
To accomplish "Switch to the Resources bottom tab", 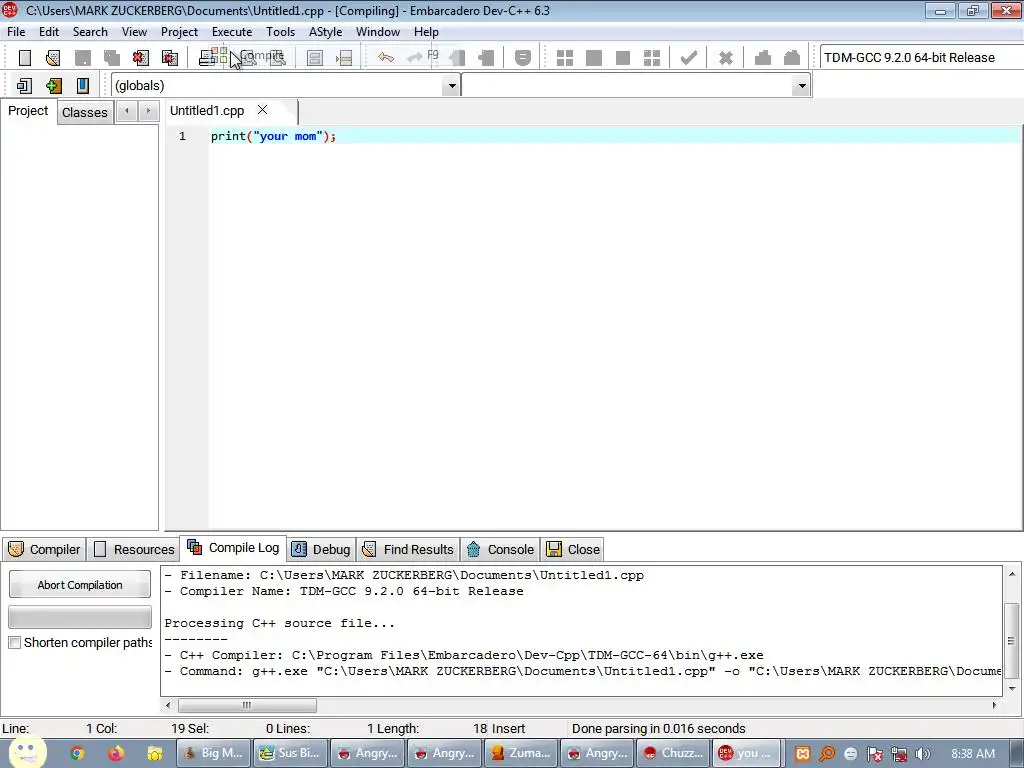I will pos(134,549).
